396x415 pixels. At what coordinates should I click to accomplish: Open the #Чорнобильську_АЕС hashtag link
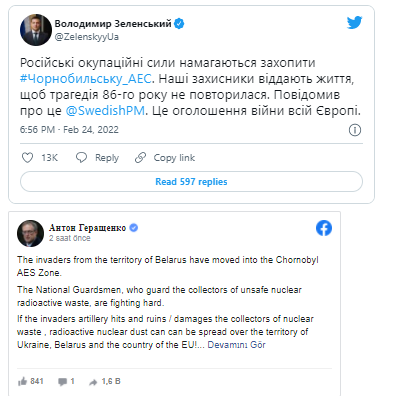pos(86,79)
